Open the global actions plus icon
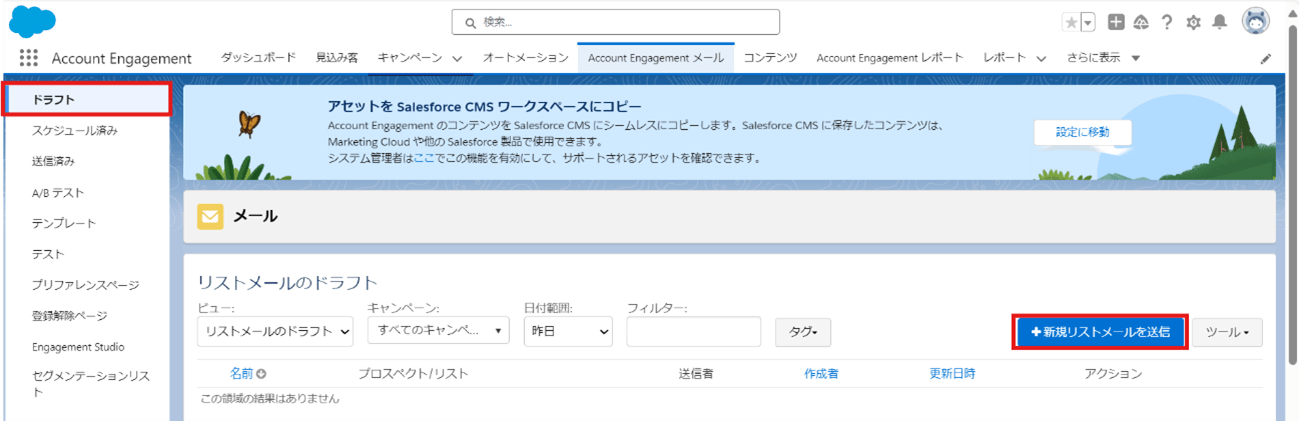 (1117, 22)
